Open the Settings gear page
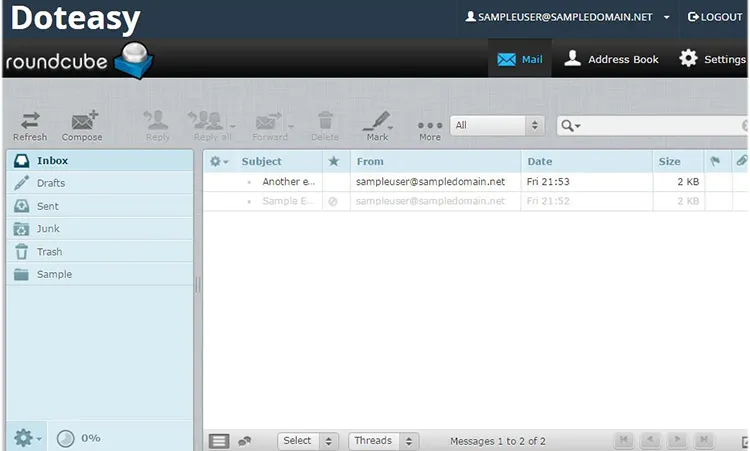The width and height of the screenshot is (750, 451). click(712, 59)
